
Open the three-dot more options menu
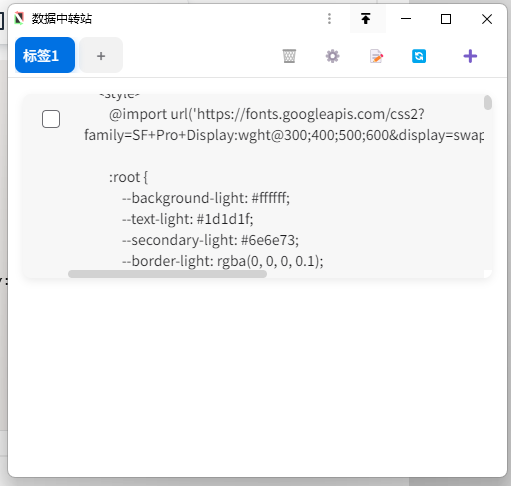click(329, 19)
